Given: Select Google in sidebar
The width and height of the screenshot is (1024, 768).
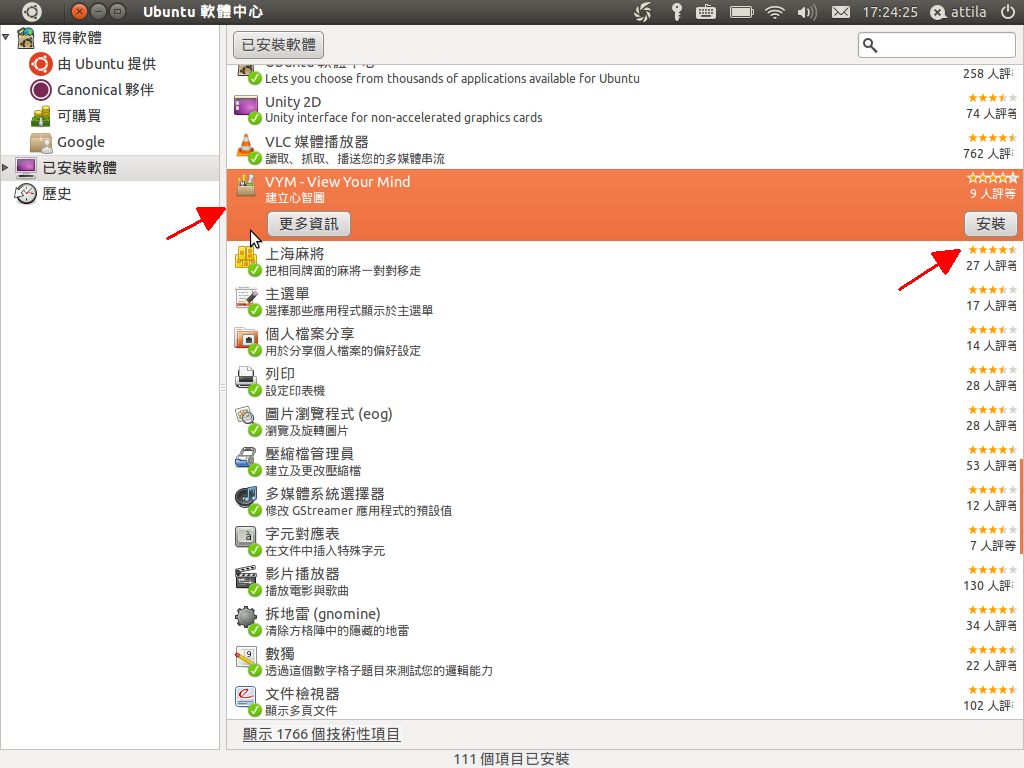Looking at the screenshot, I should [x=81, y=142].
